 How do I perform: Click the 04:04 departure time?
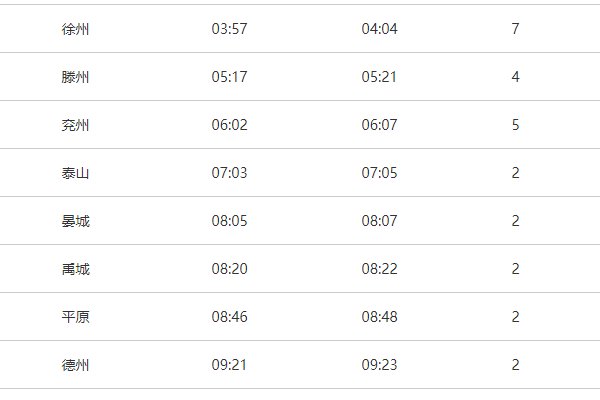coord(379,29)
